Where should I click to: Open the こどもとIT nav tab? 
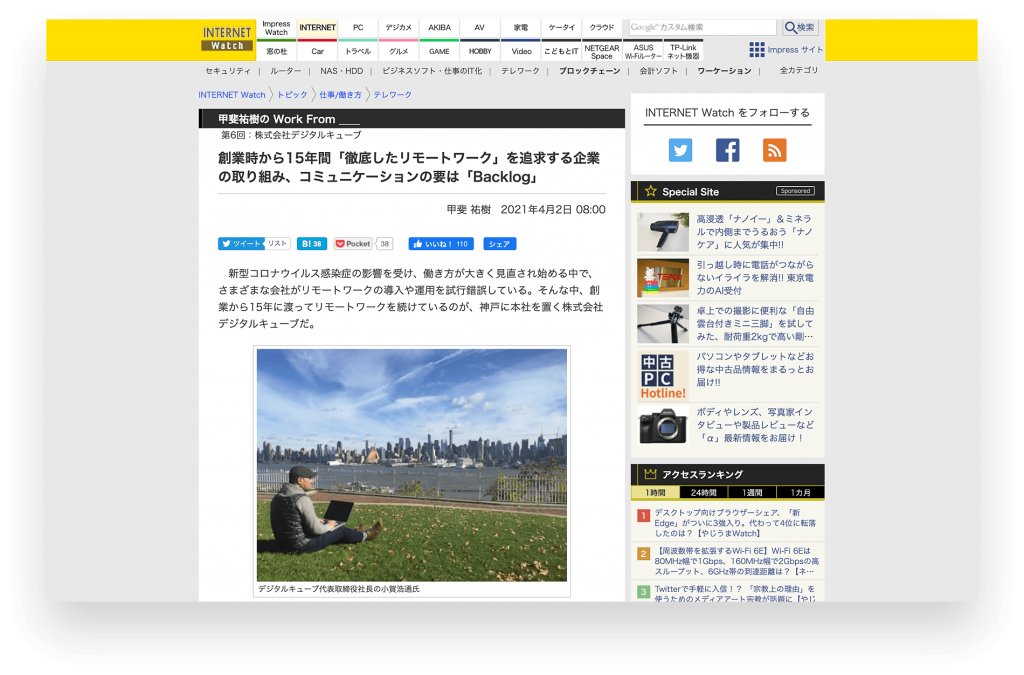pos(561,51)
